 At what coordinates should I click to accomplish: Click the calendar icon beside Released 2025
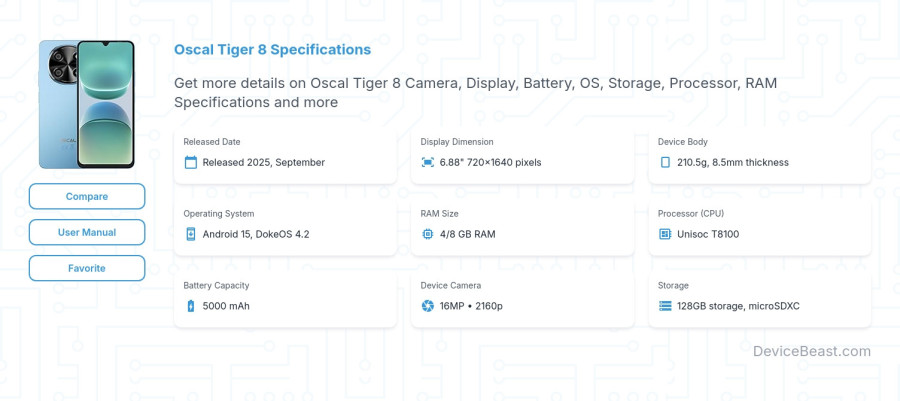tap(191, 162)
